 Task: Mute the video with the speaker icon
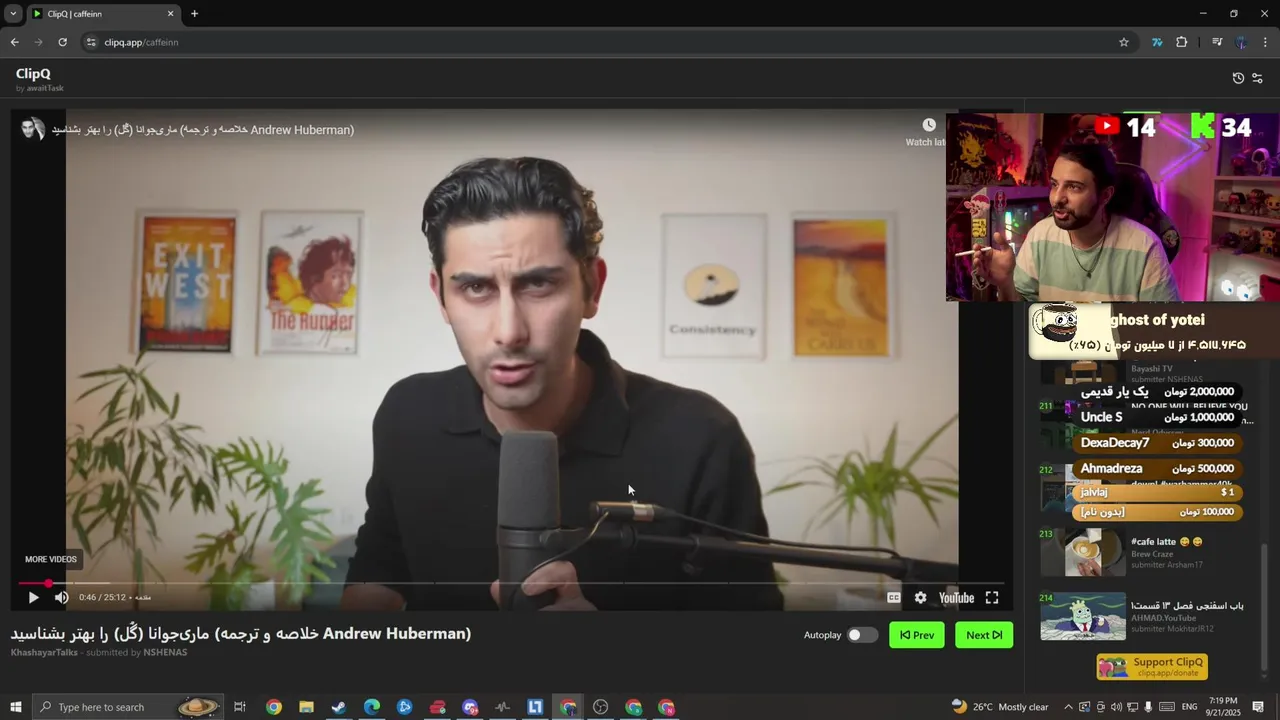61,598
